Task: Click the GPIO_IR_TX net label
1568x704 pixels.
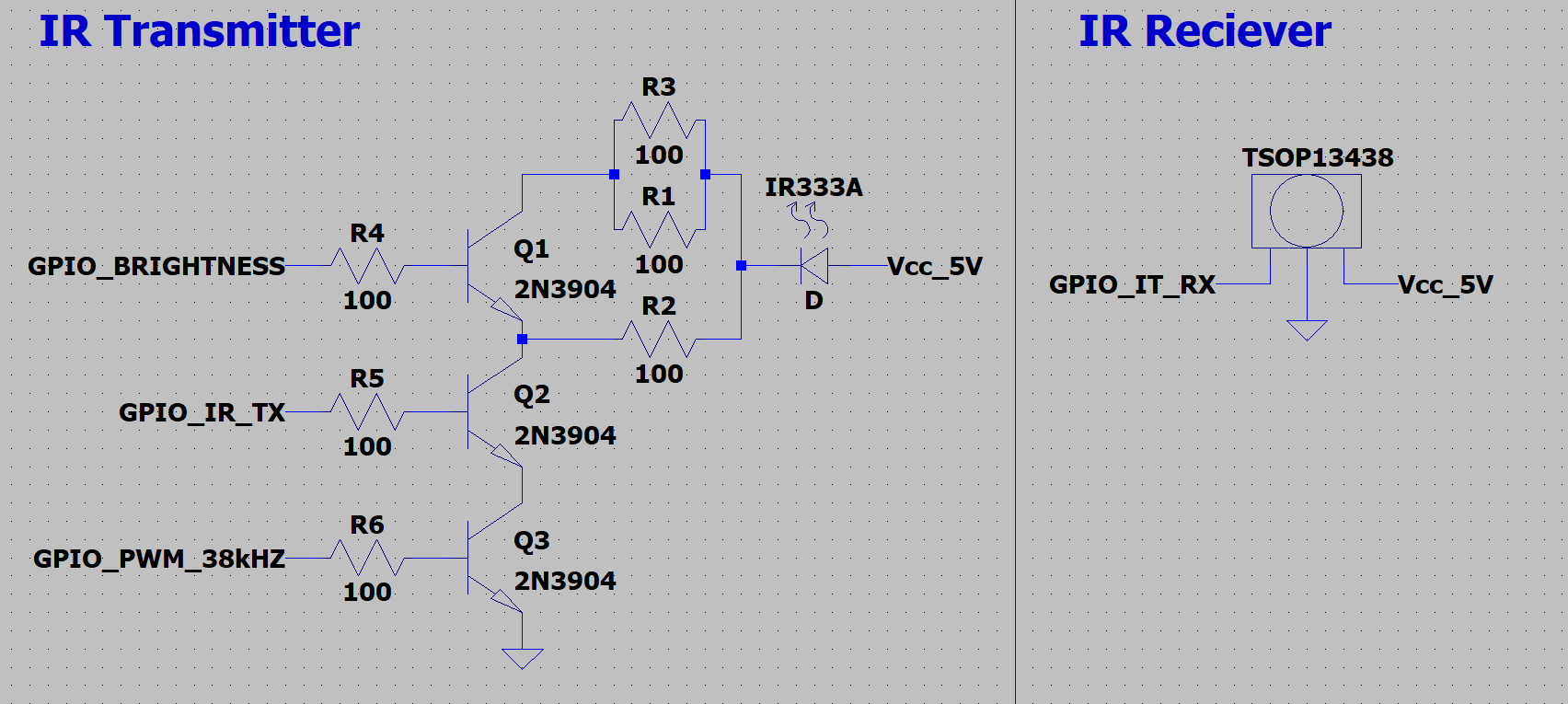Action: pyautogui.click(x=202, y=412)
